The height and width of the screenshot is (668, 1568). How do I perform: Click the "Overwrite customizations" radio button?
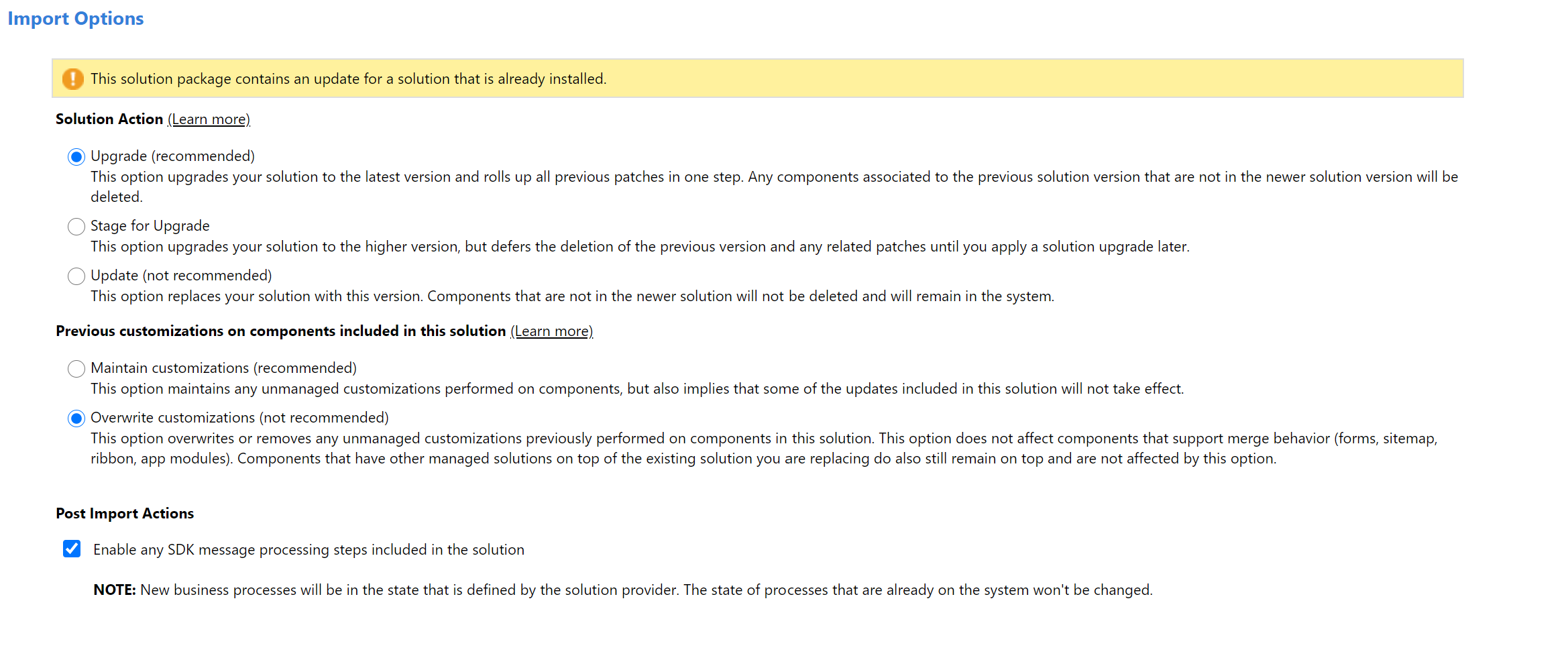tap(76, 418)
